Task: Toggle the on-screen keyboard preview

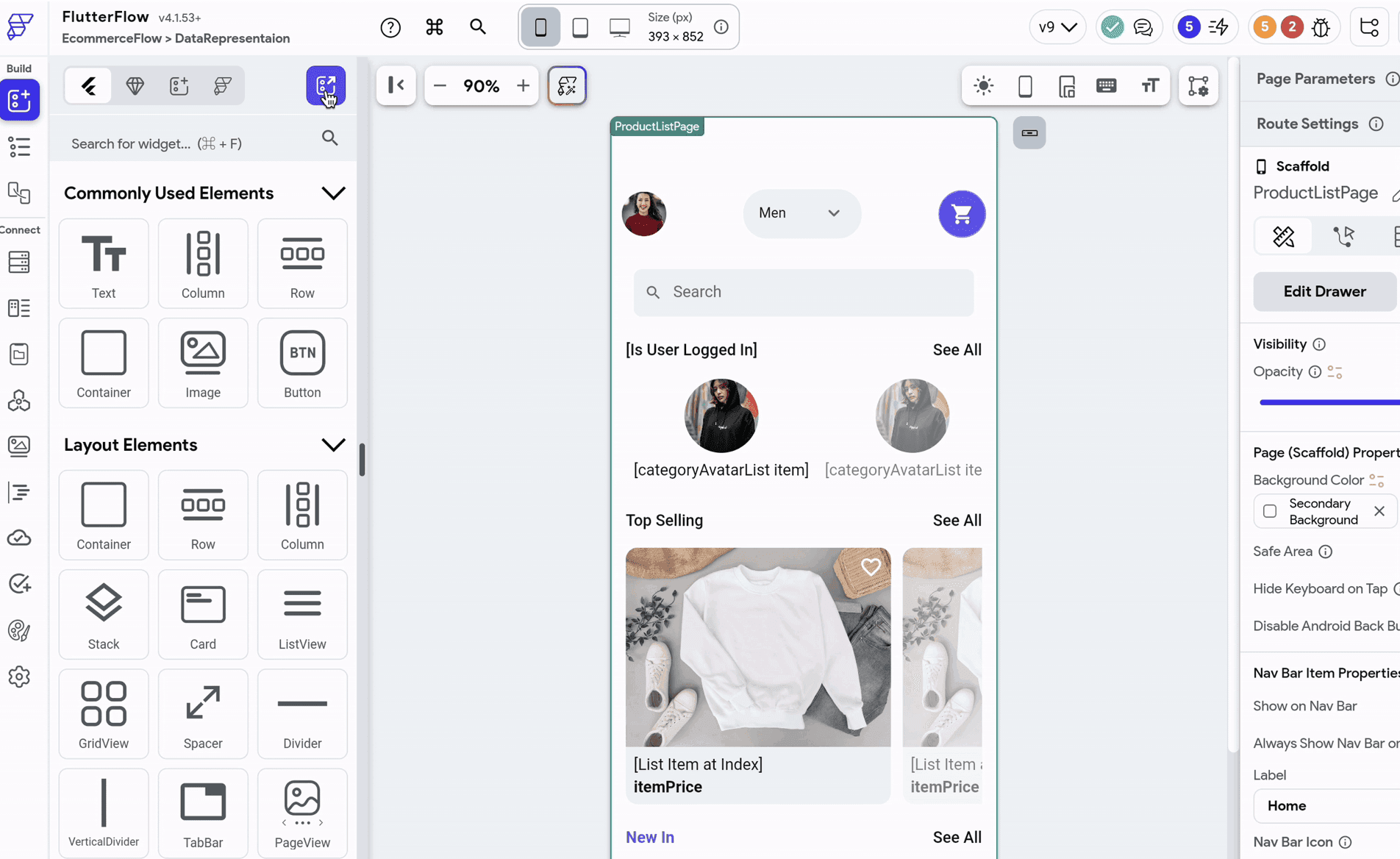Action: click(1107, 85)
